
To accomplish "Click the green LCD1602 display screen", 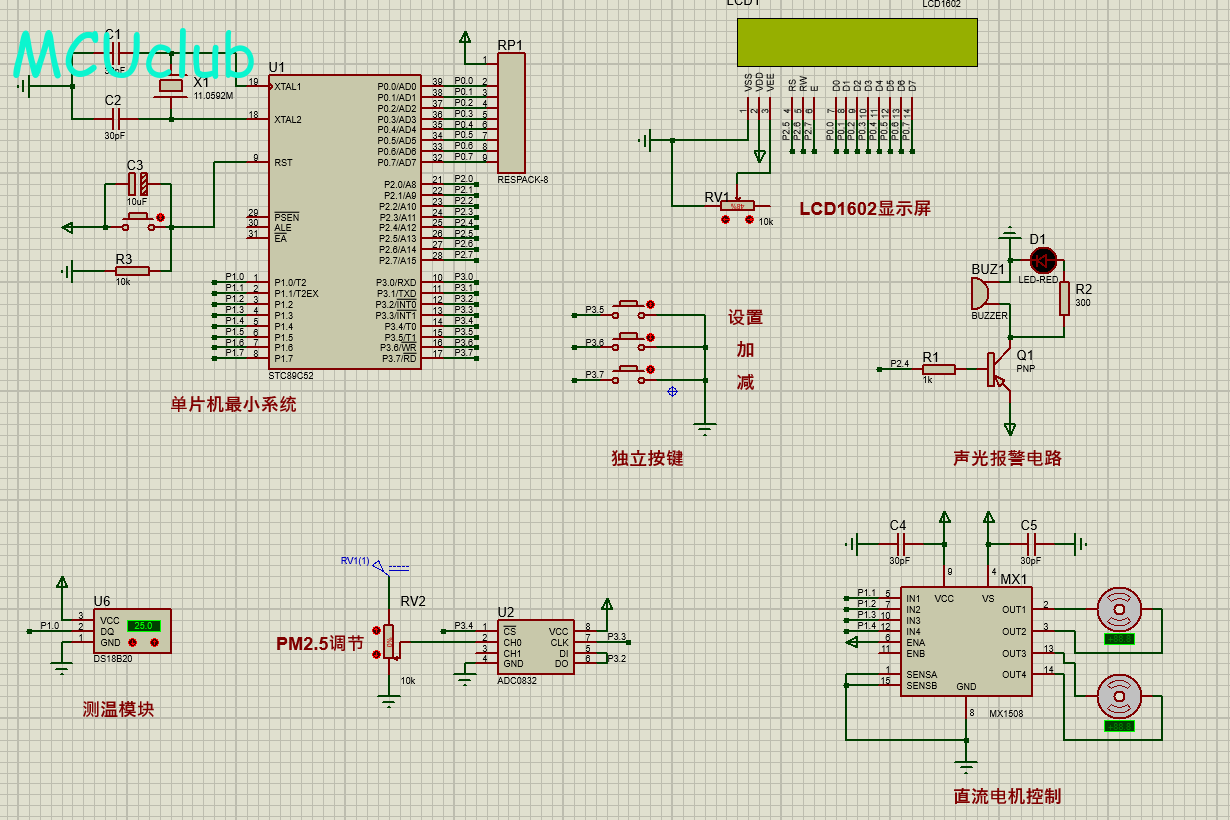I will coord(857,42).
